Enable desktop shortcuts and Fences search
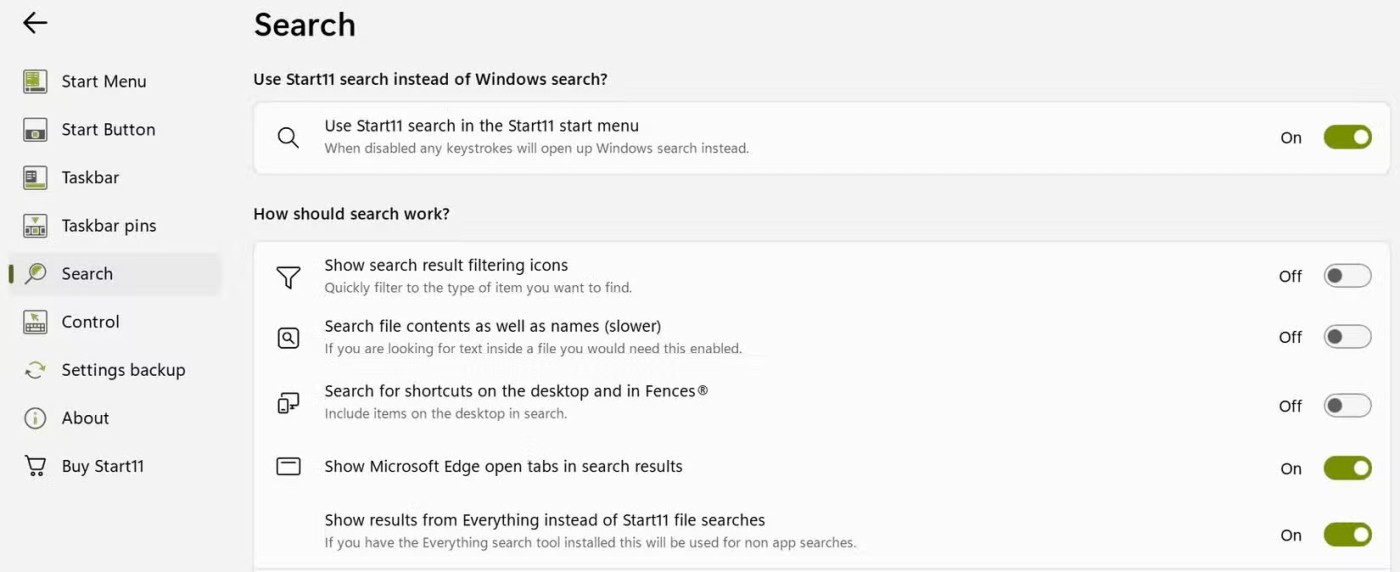This screenshot has height=572, width=1400. click(x=1347, y=405)
